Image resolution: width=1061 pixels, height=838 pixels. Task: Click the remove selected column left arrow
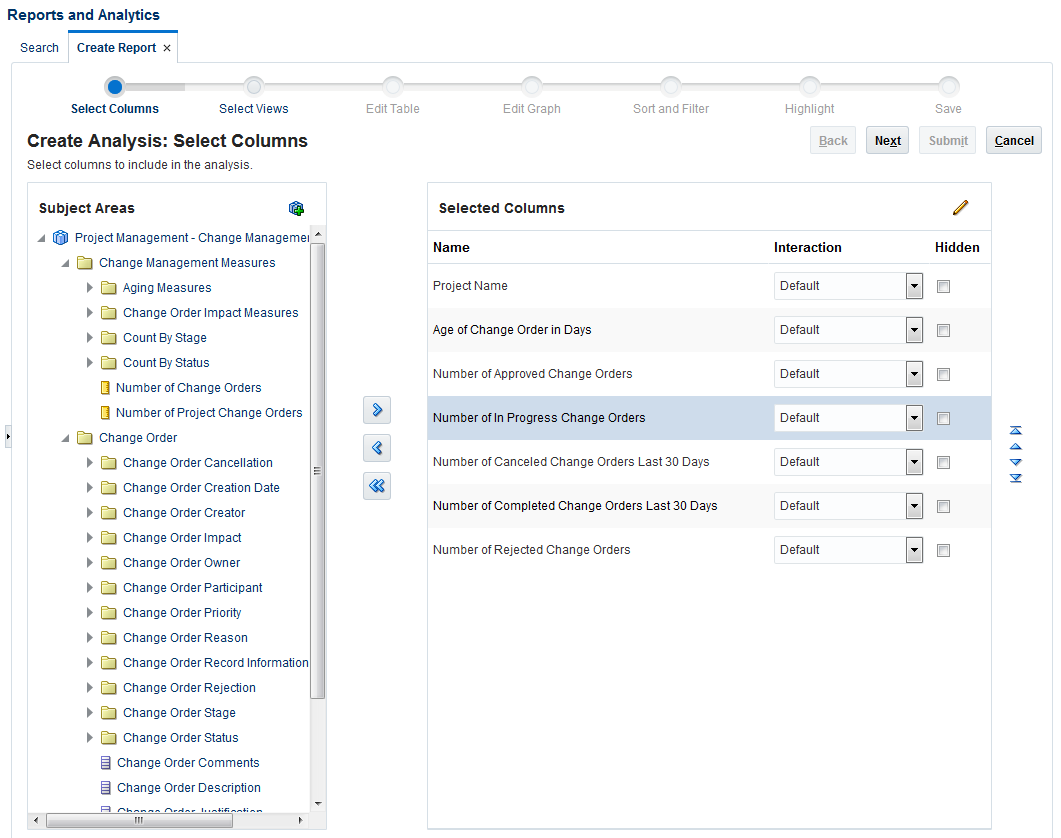point(377,448)
